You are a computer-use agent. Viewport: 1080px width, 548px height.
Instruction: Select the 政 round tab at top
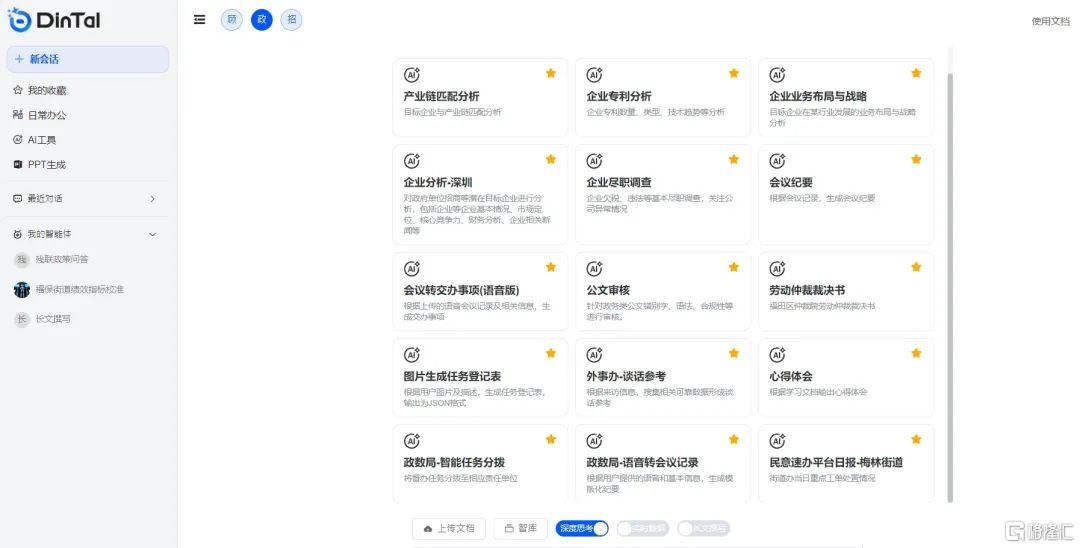coord(262,19)
